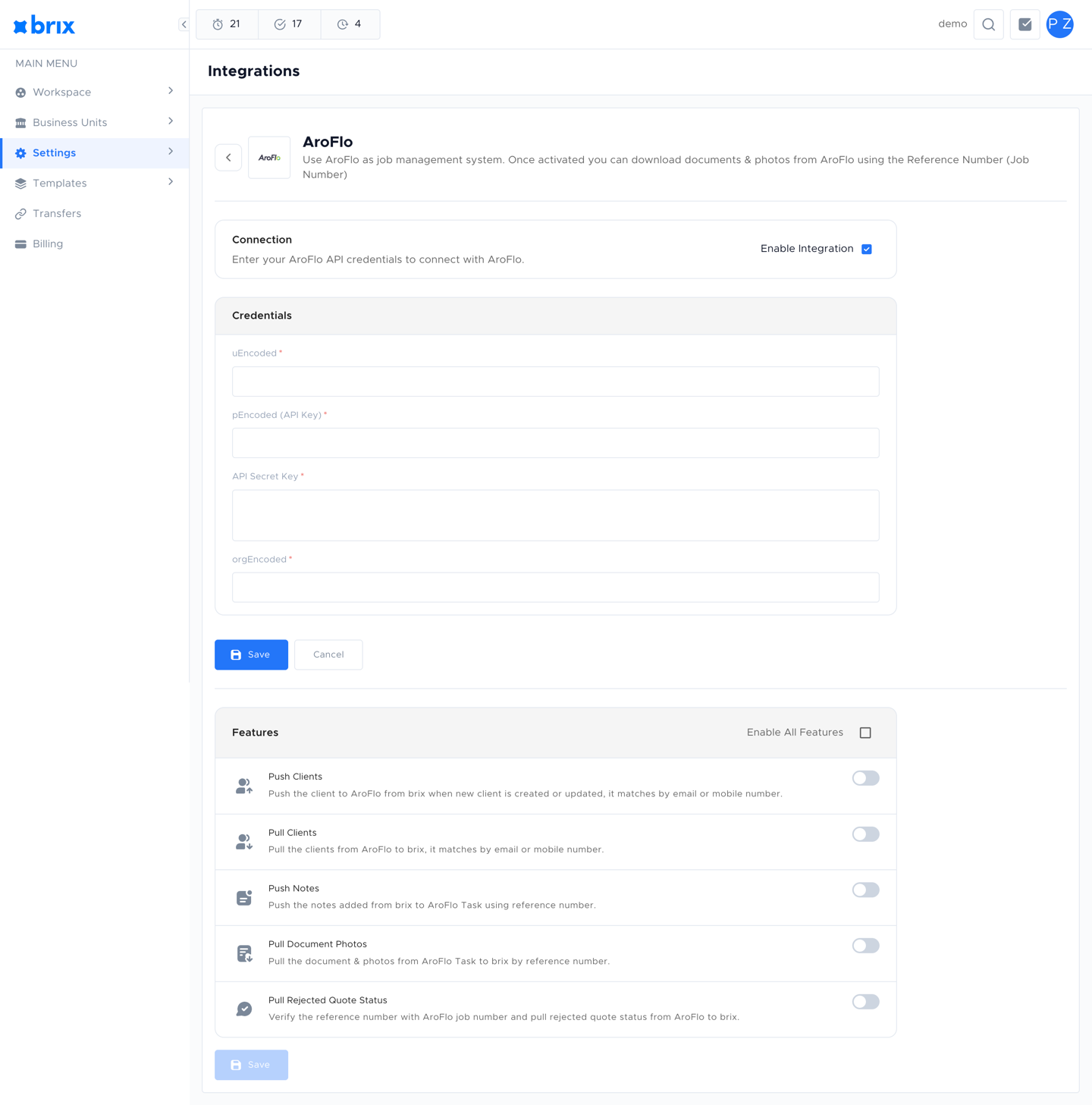Click the Integrations page heading
The height and width of the screenshot is (1105, 1092).
pos(254,71)
